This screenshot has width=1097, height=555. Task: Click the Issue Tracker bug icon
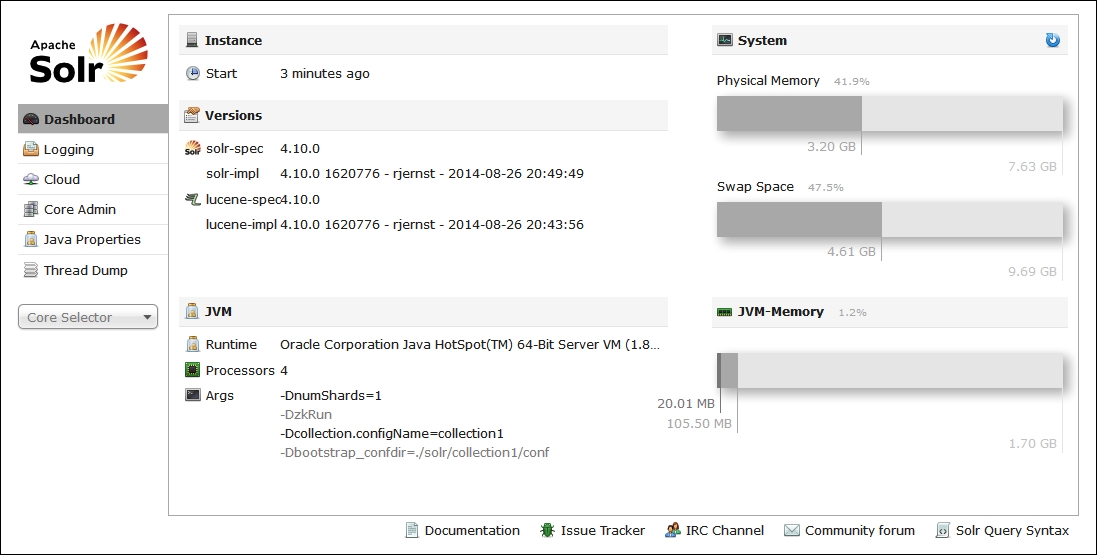click(547, 531)
